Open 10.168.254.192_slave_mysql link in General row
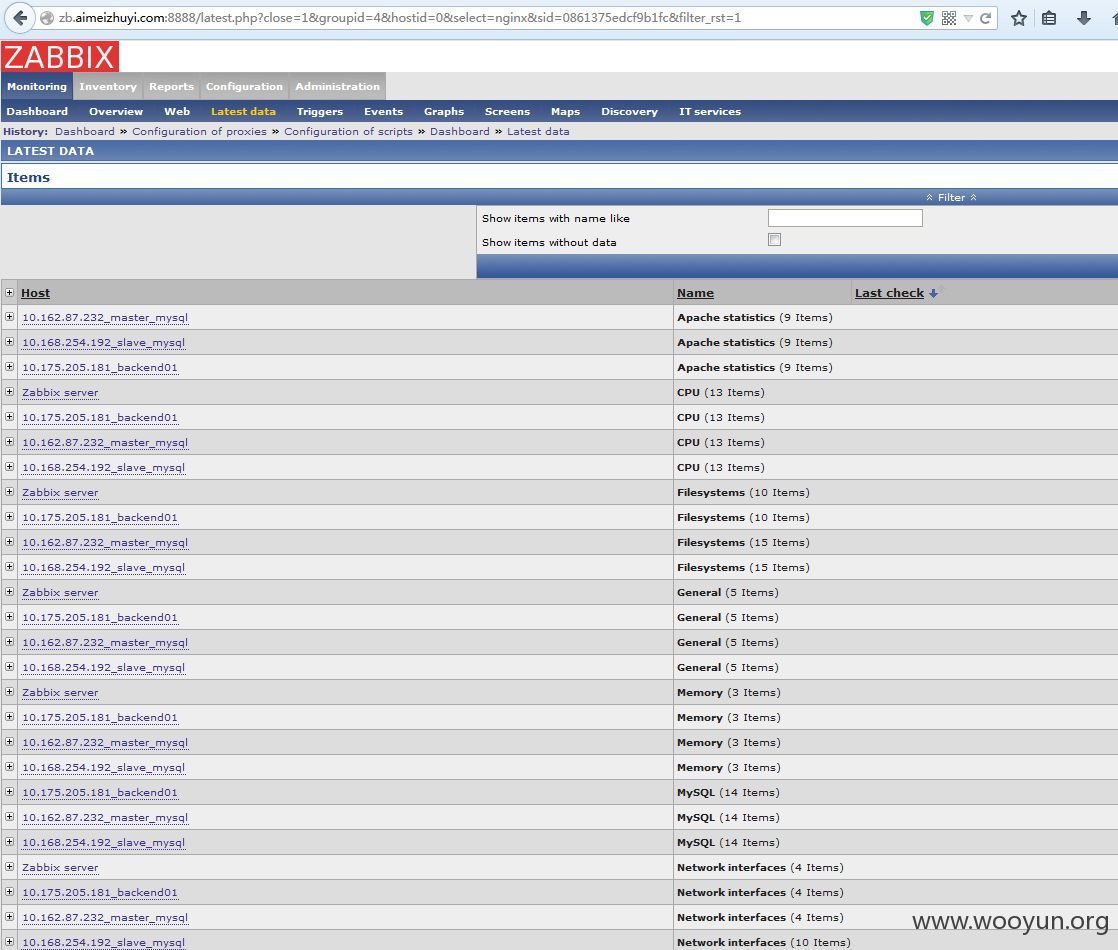The image size is (1118, 950). pos(103,668)
